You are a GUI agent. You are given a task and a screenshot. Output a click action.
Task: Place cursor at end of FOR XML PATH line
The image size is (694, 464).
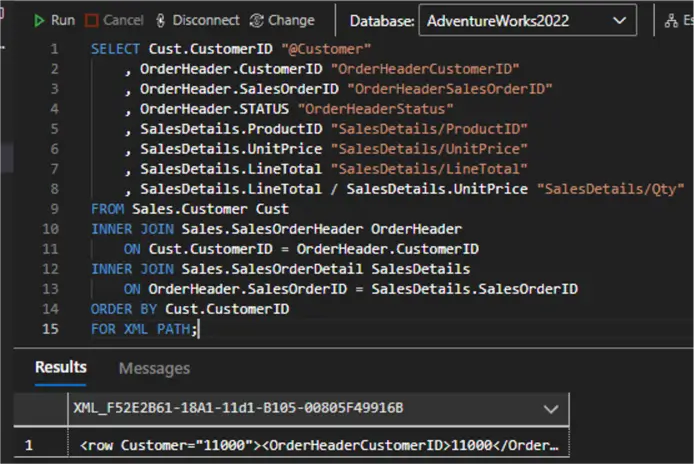point(200,329)
